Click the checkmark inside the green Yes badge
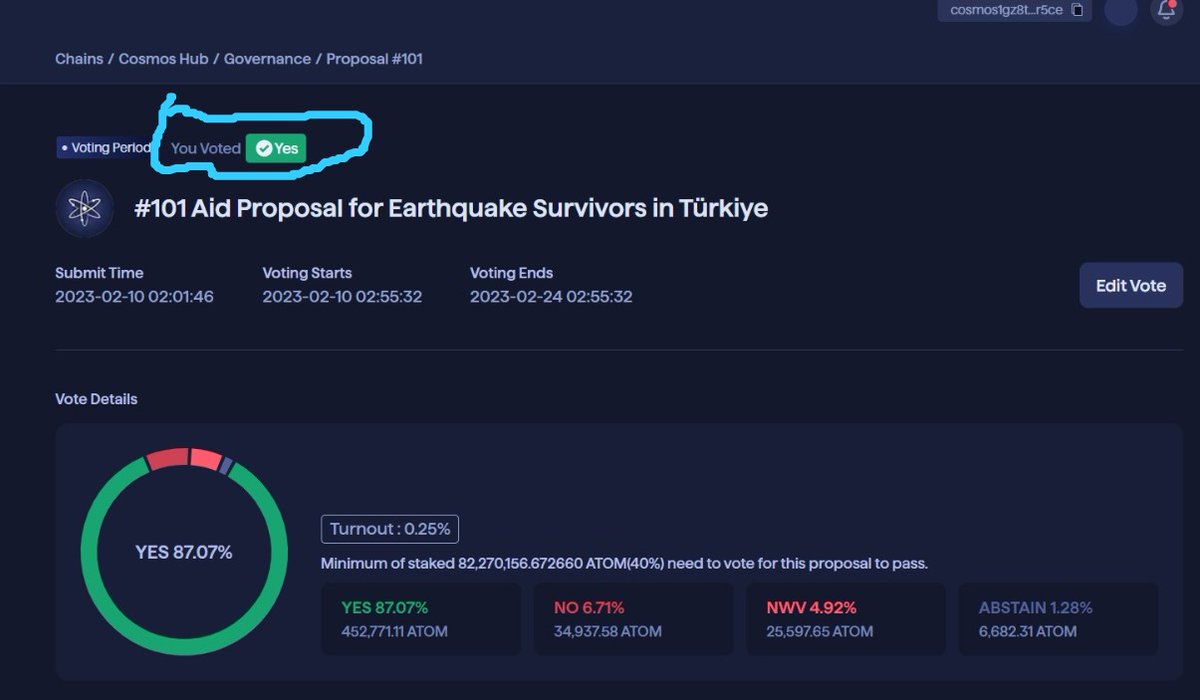The image size is (1200, 700). pos(262,147)
